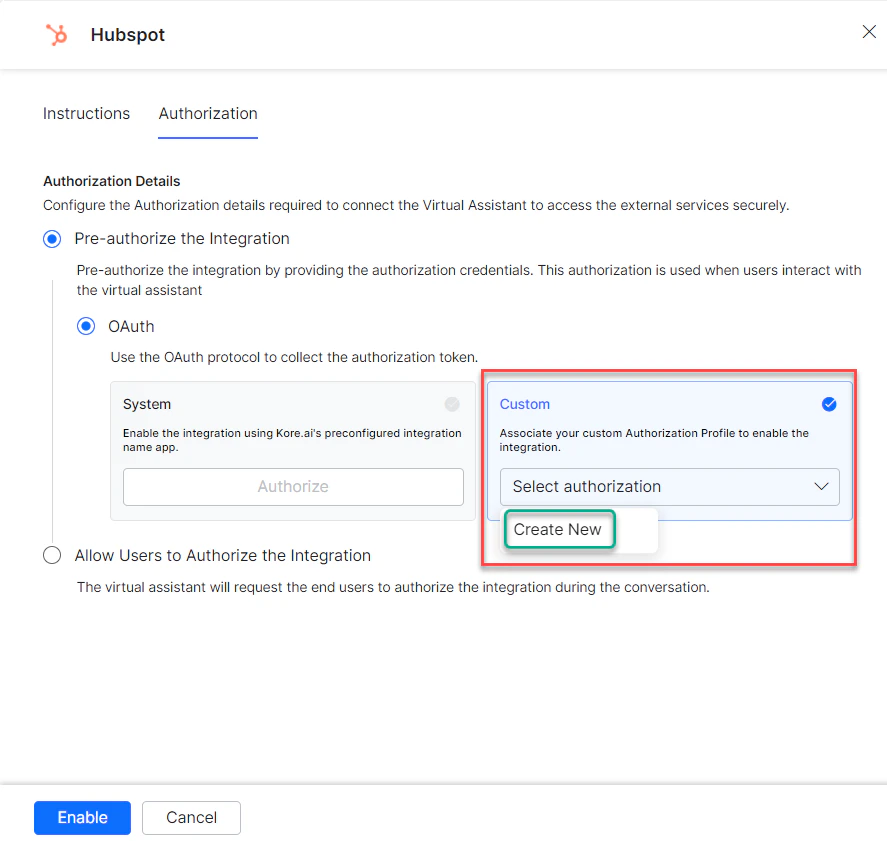This screenshot has height=841, width=887.
Task: Click the Enable button
Action: [82, 817]
